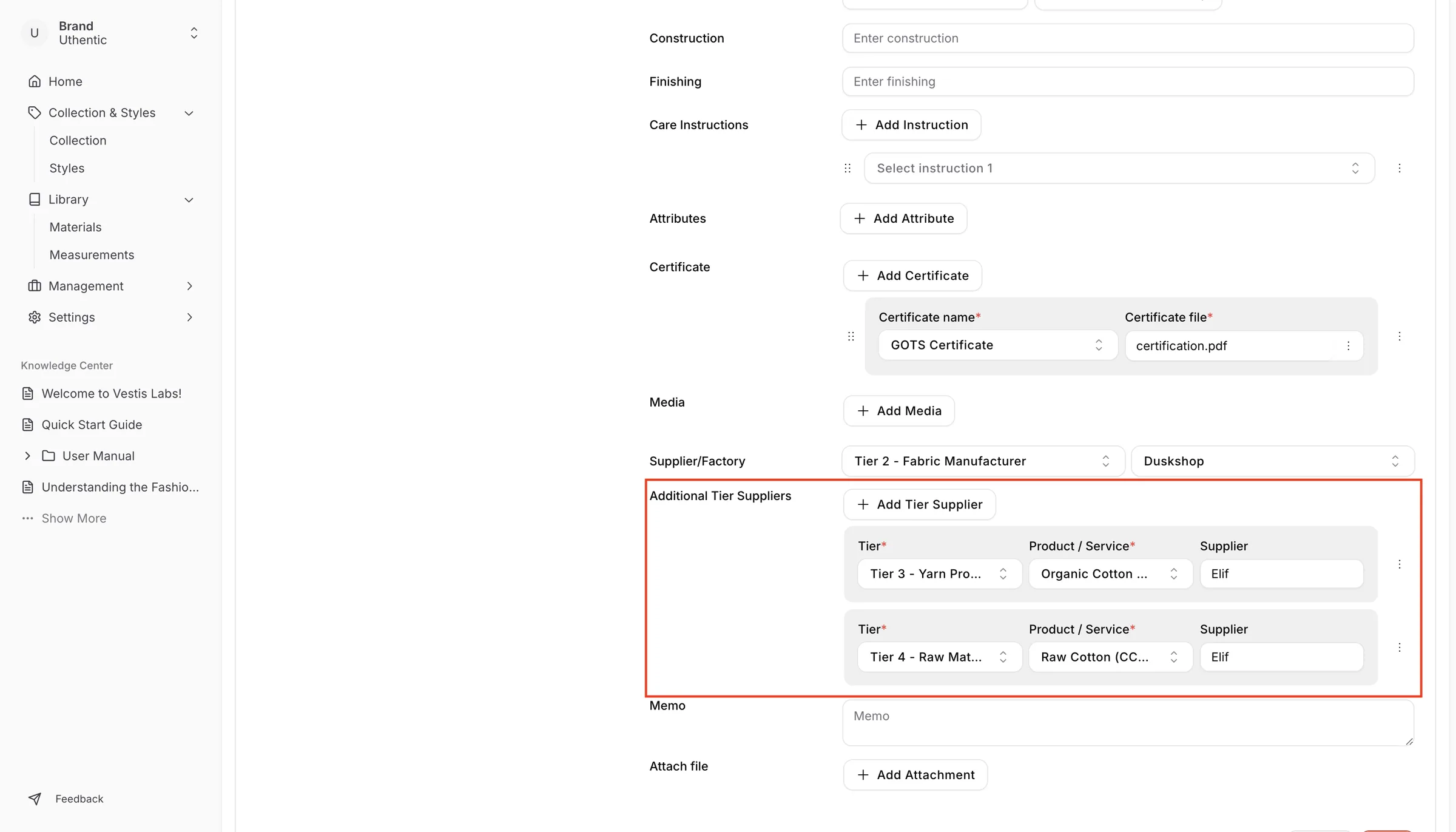The width and height of the screenshot is (1456, 832).
Task: Open Materials under Library
Action: 75,228
